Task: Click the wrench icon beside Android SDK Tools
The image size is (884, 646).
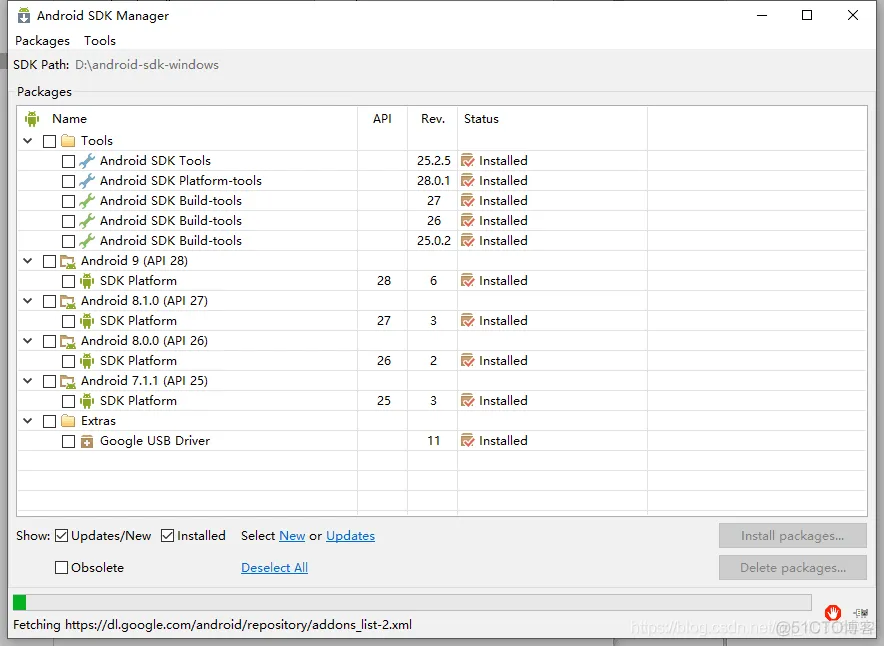Action: [87, 161]
